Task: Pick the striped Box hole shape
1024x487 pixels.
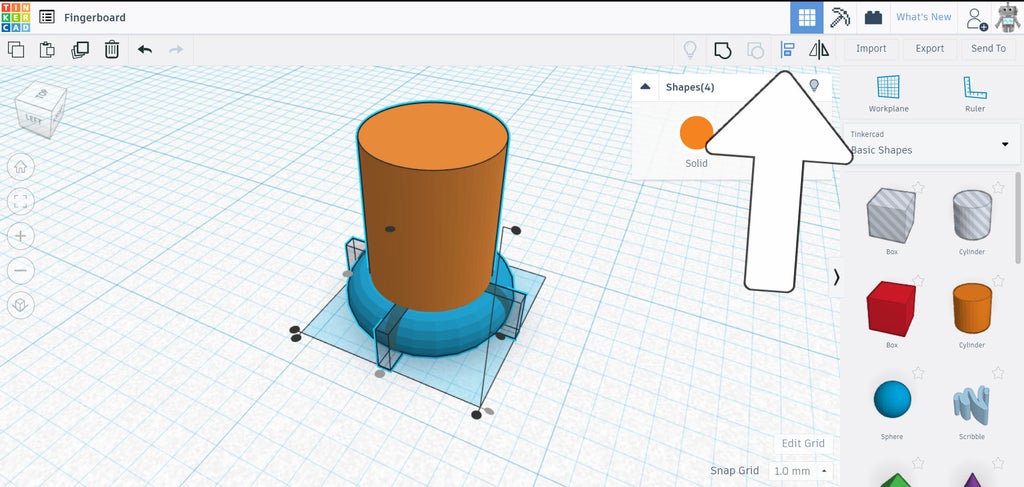Action: (x=891, y=215)
